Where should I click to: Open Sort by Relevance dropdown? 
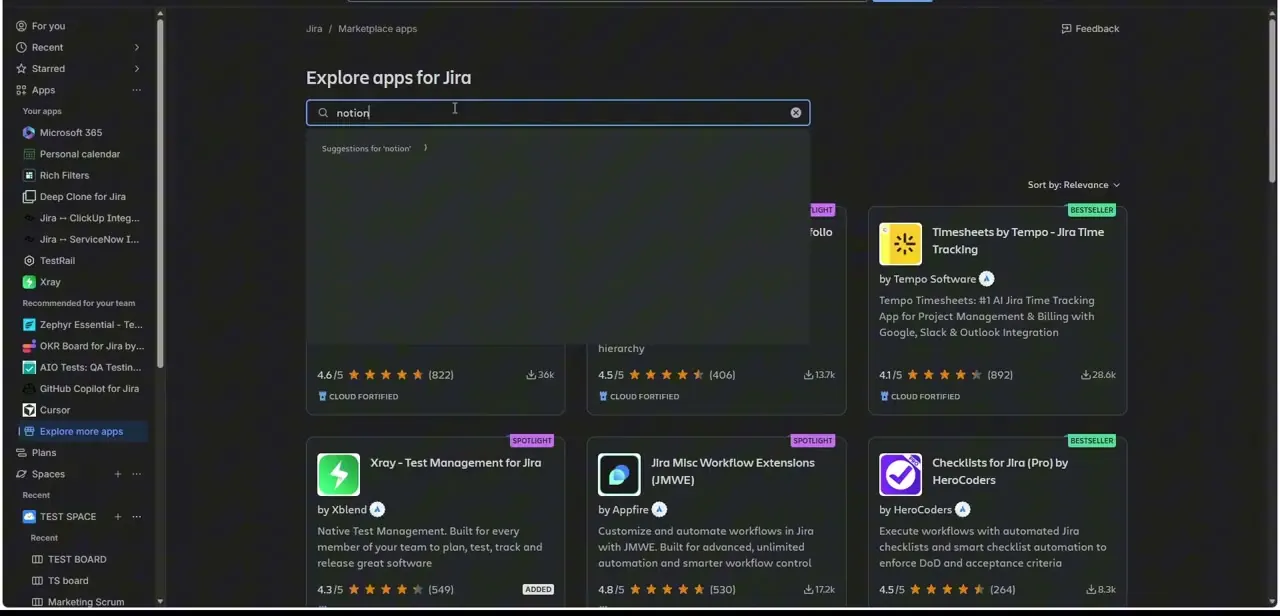1074,185
